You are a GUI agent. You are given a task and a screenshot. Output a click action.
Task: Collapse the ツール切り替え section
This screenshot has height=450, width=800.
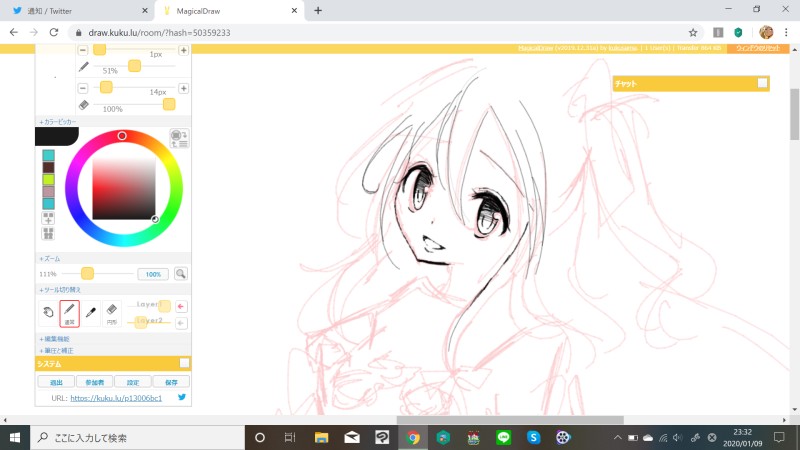tap(60, 290)
